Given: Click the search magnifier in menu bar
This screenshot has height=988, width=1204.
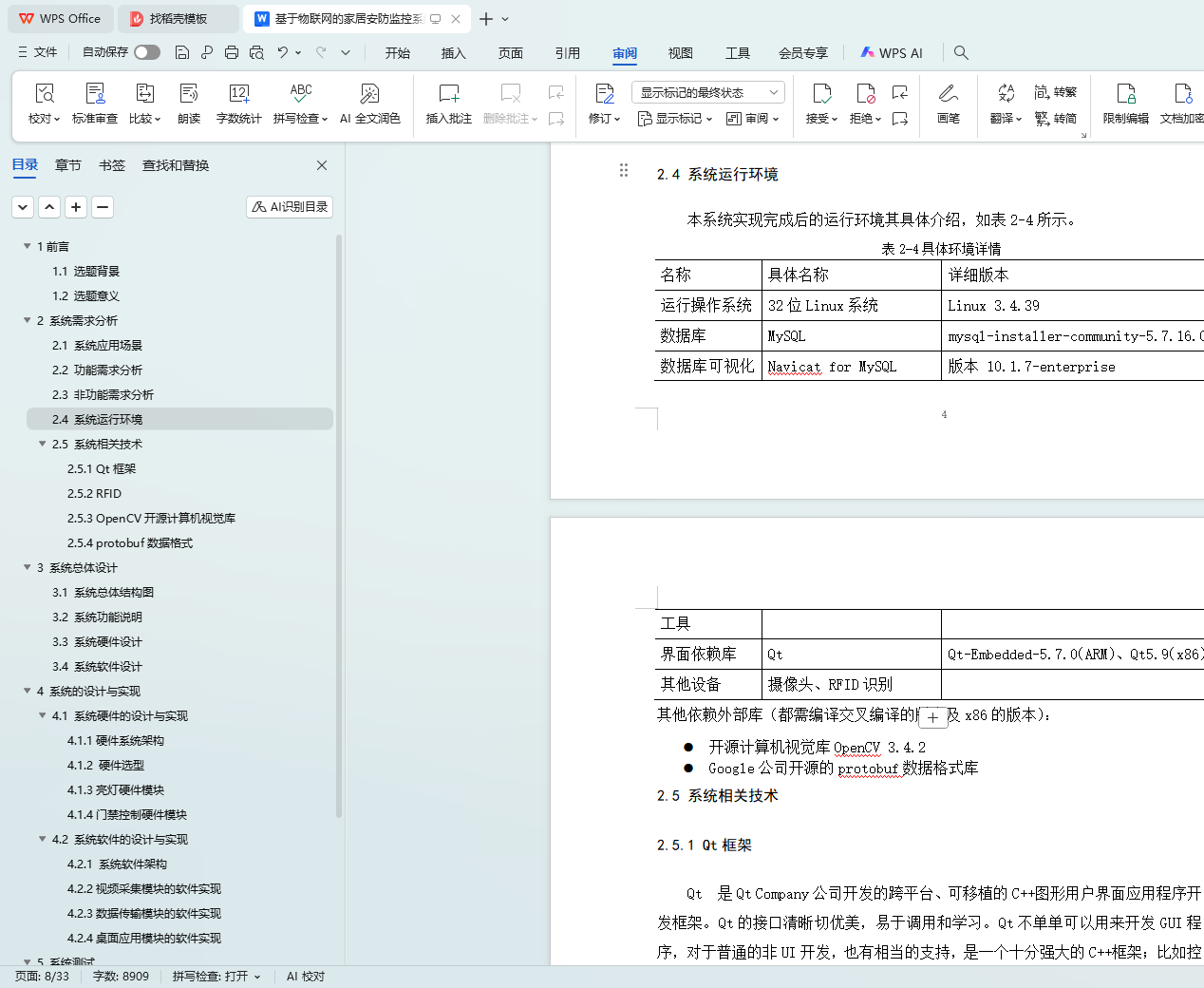Looking at the screenshot, I should (x=961, y=53).
